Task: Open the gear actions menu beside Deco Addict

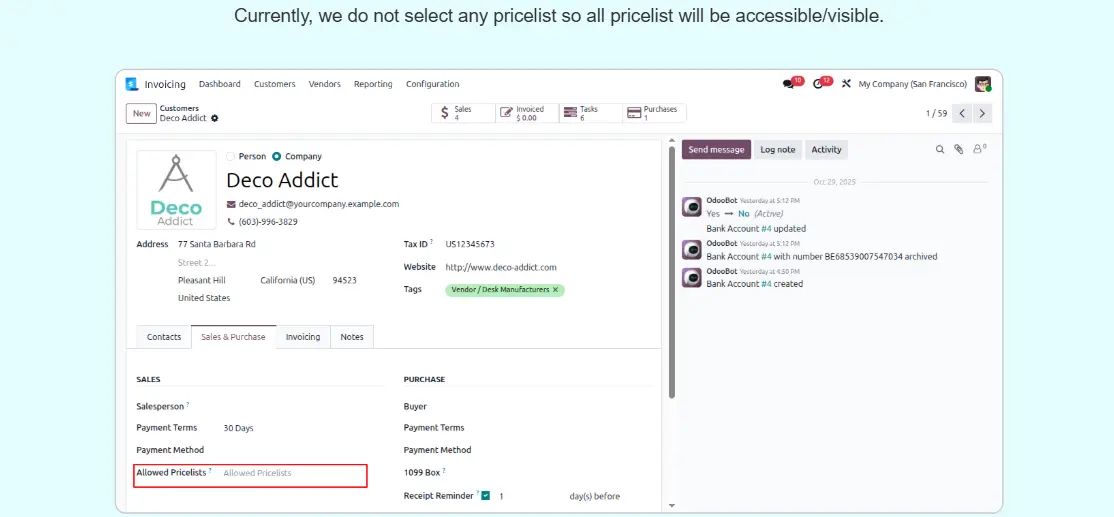Action: tap(214, 118)
